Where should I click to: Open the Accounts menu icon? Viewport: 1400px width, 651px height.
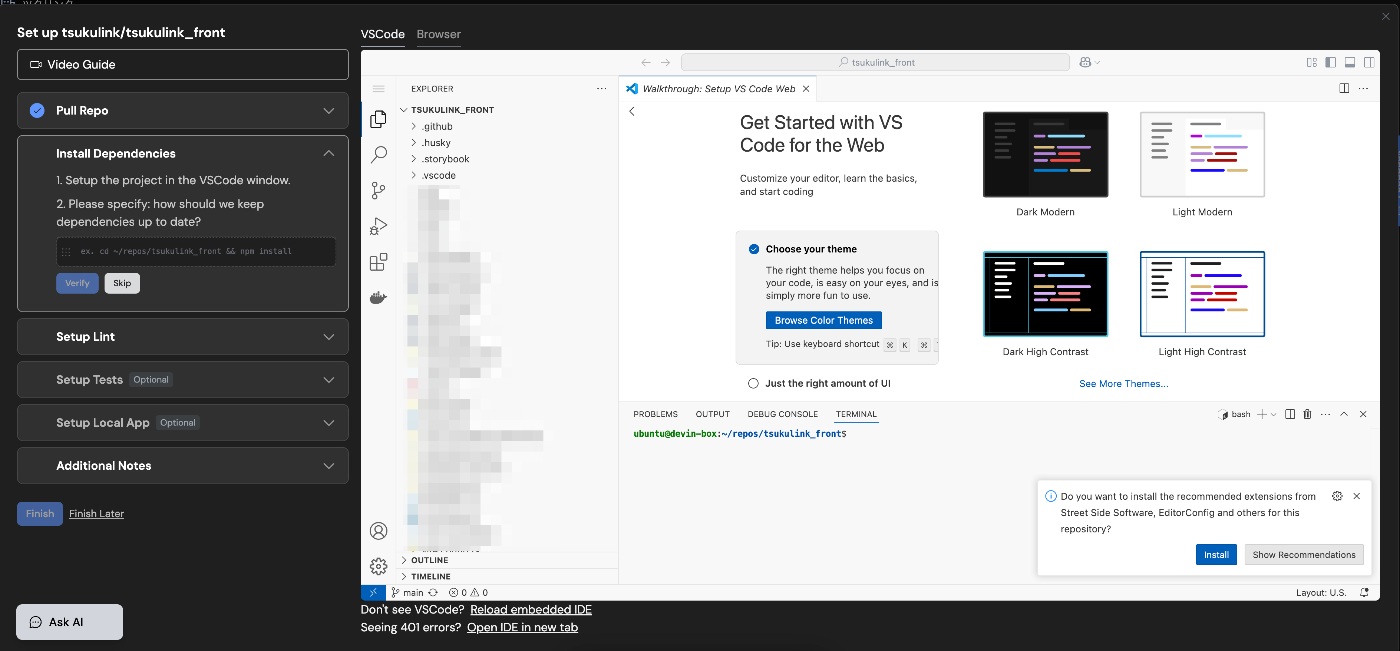[x=378, y=531]
